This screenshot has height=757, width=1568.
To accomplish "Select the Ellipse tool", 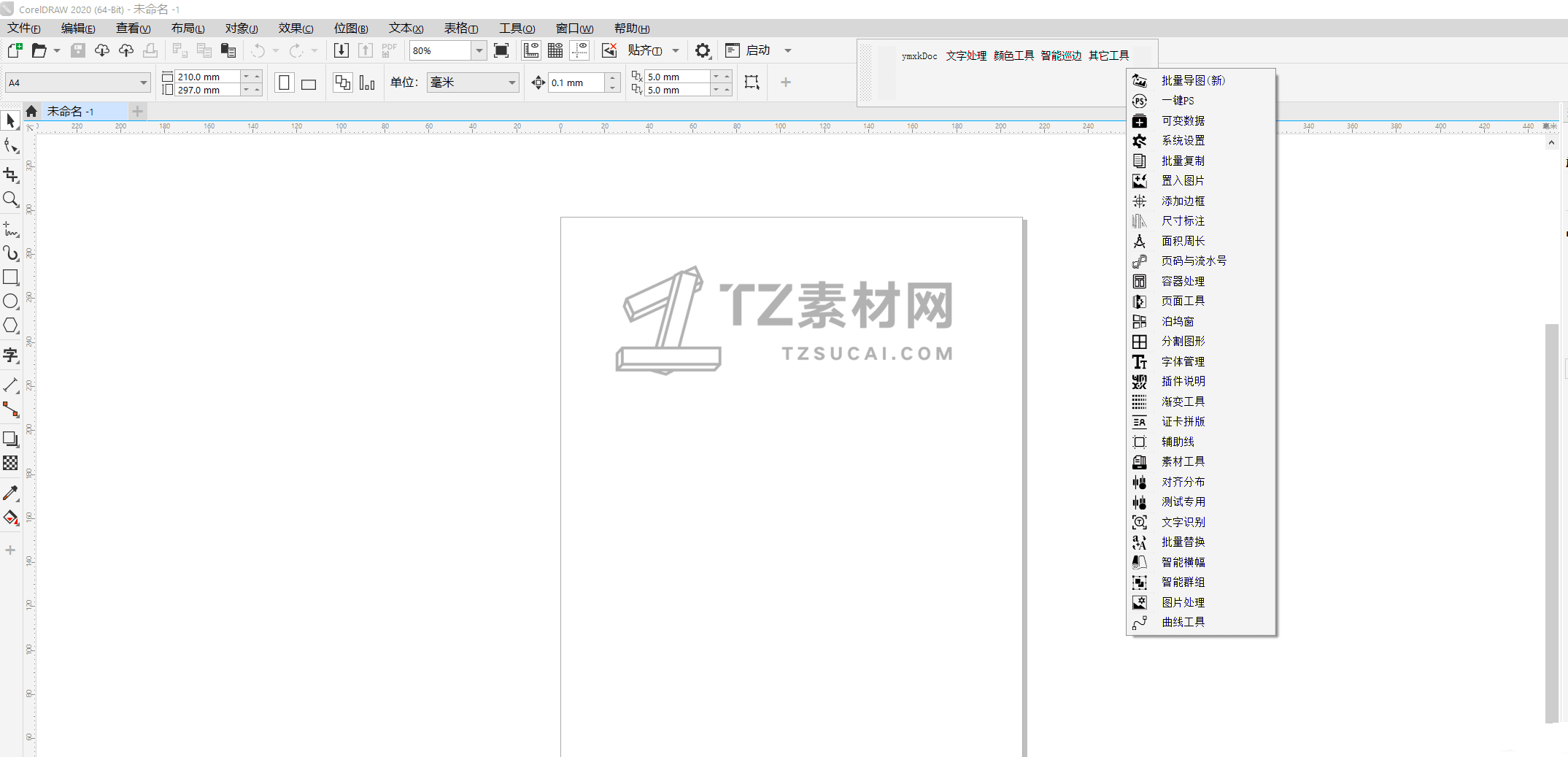I will point(10,301).
